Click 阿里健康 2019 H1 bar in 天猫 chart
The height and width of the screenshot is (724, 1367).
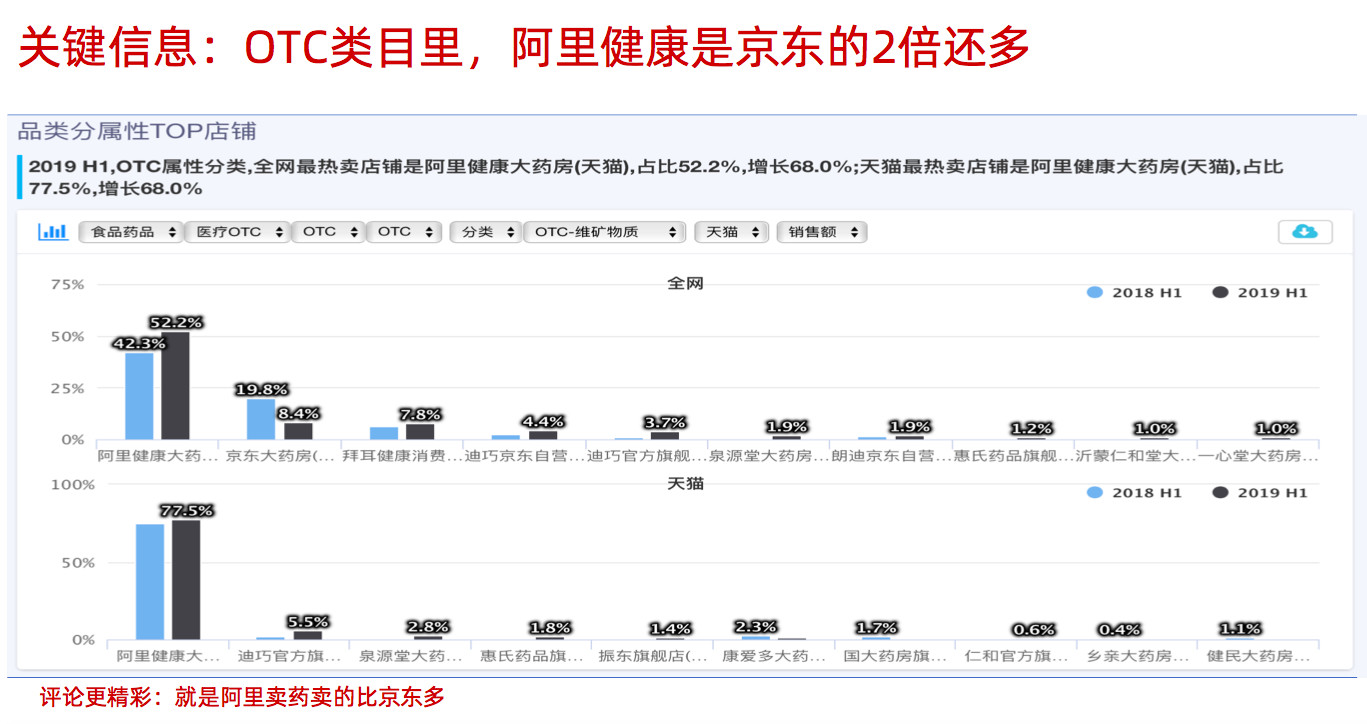pyautogui.click(x=185, y=580)
